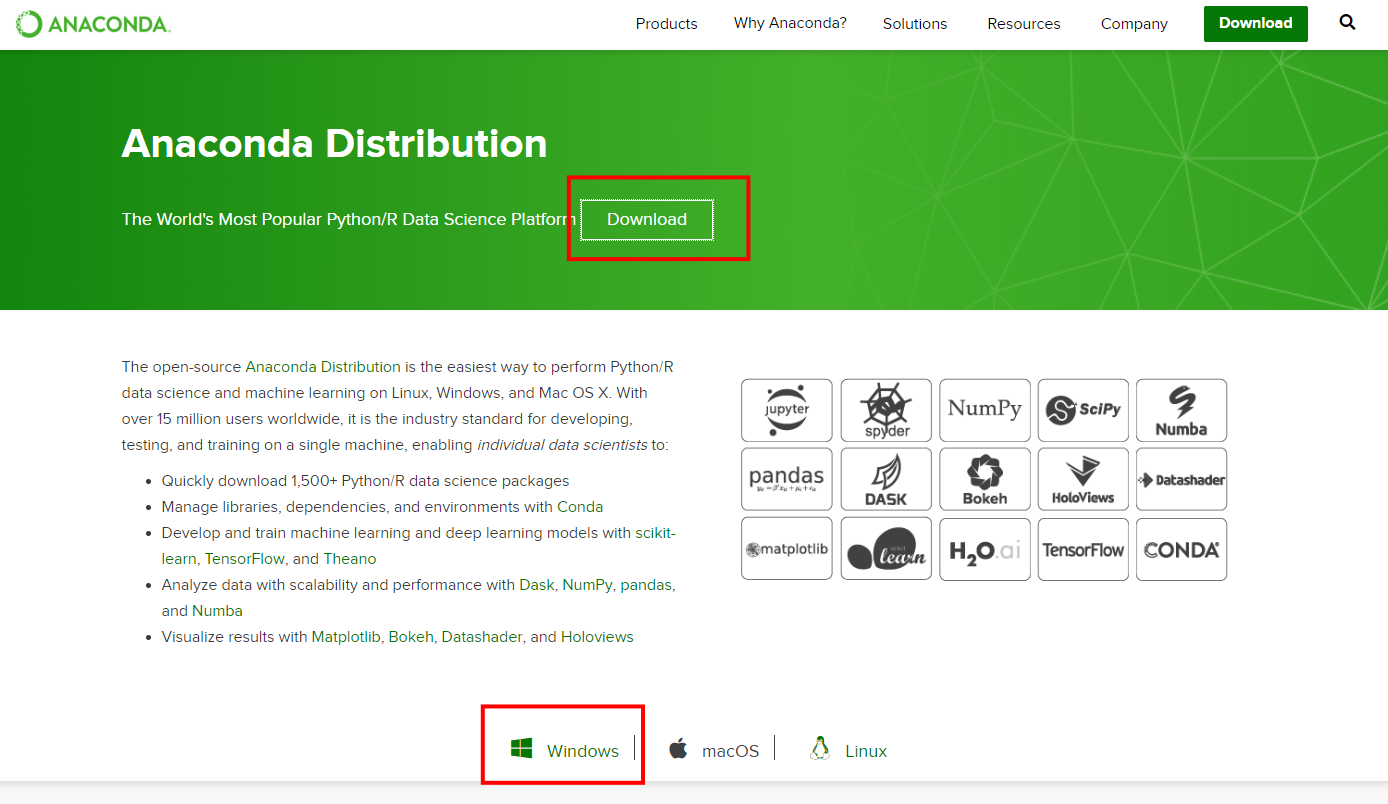Expand the Solutions menu
The width and height of the screenshot is (1388, 804).
pyautogui.click(x=914, y=24)
